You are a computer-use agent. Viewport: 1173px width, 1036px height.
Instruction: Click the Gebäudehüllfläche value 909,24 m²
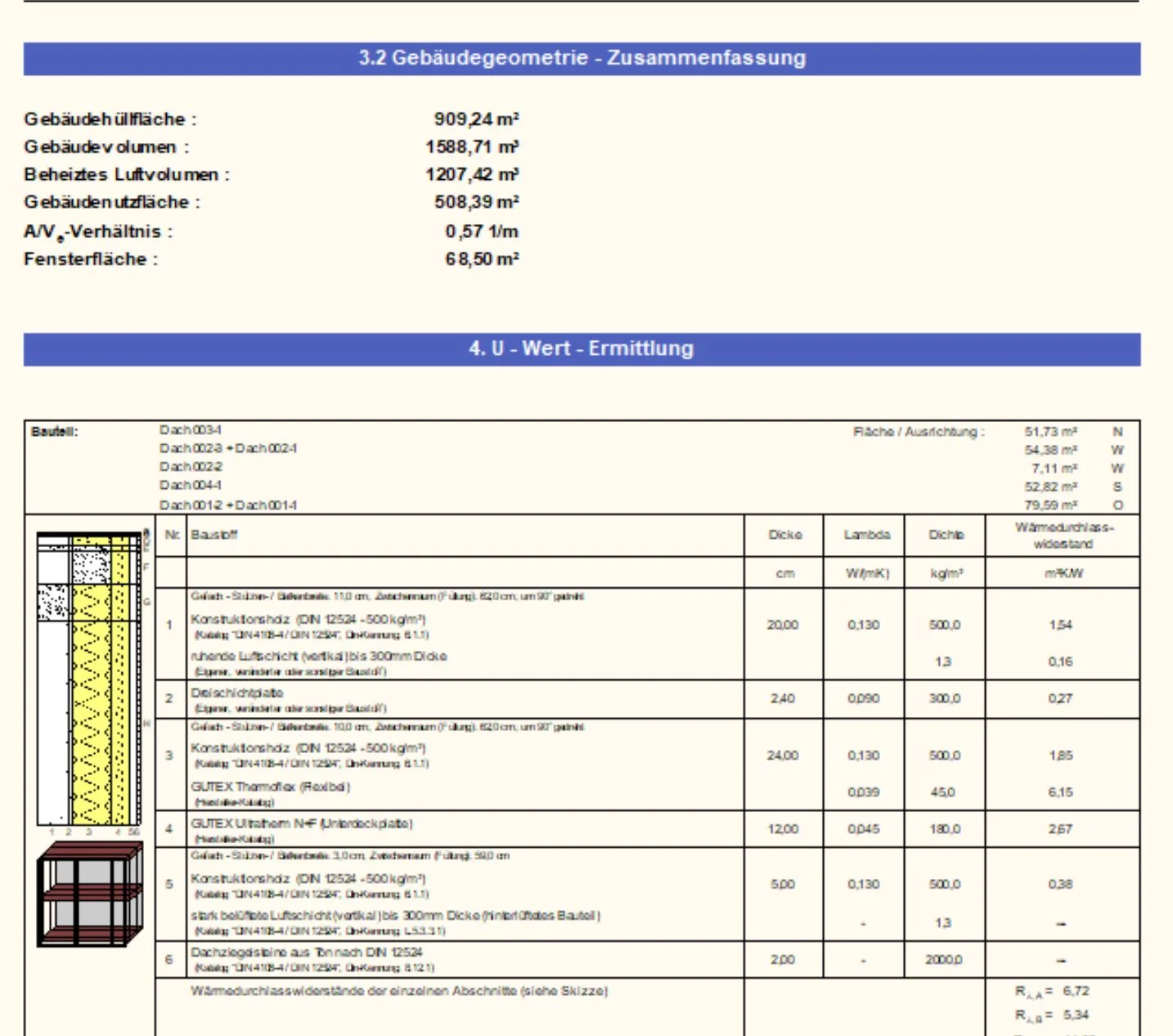(476, 119)
